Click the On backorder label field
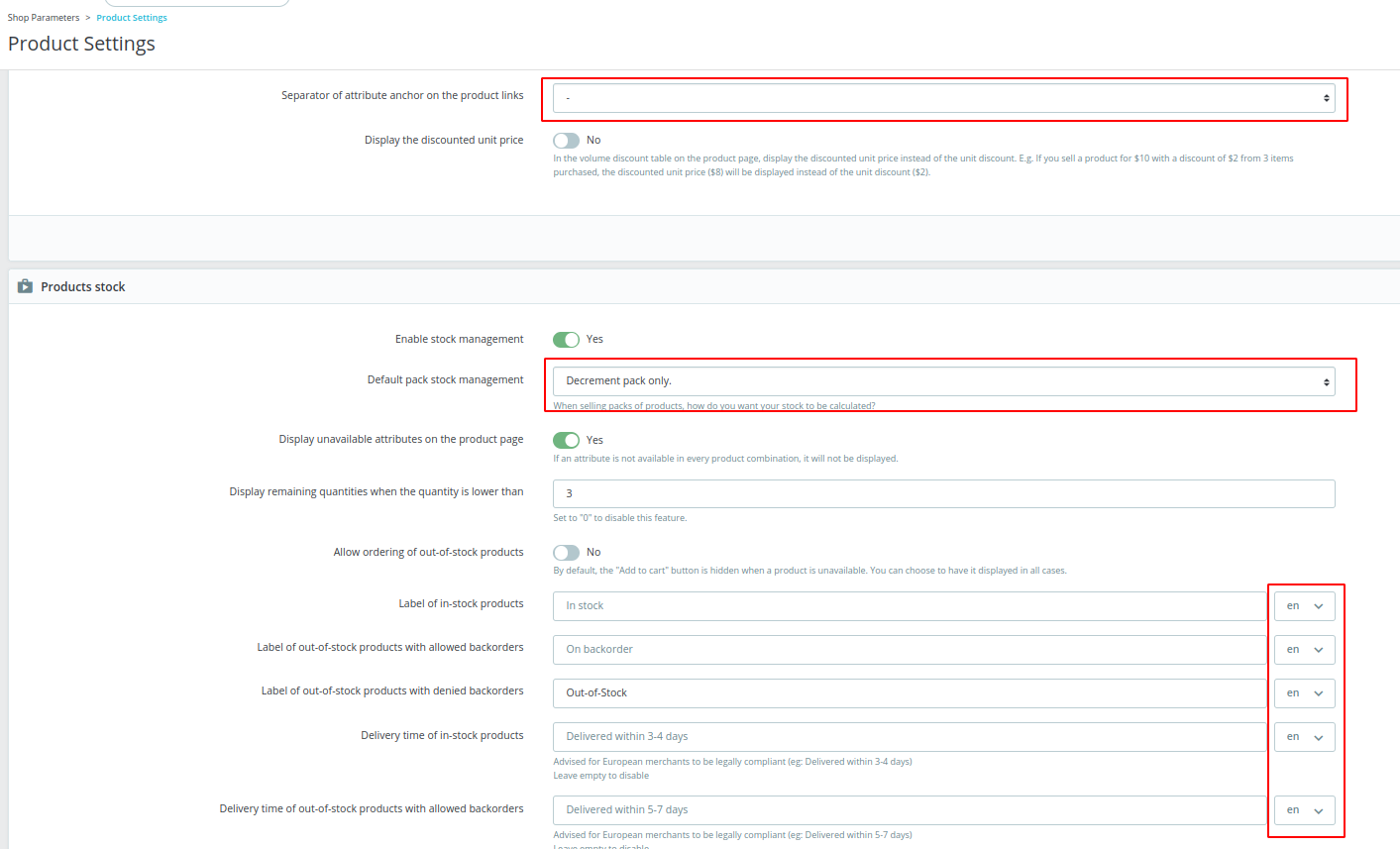Image resolution: width=1400 pixels, height=849 pixels. point(910,650)
